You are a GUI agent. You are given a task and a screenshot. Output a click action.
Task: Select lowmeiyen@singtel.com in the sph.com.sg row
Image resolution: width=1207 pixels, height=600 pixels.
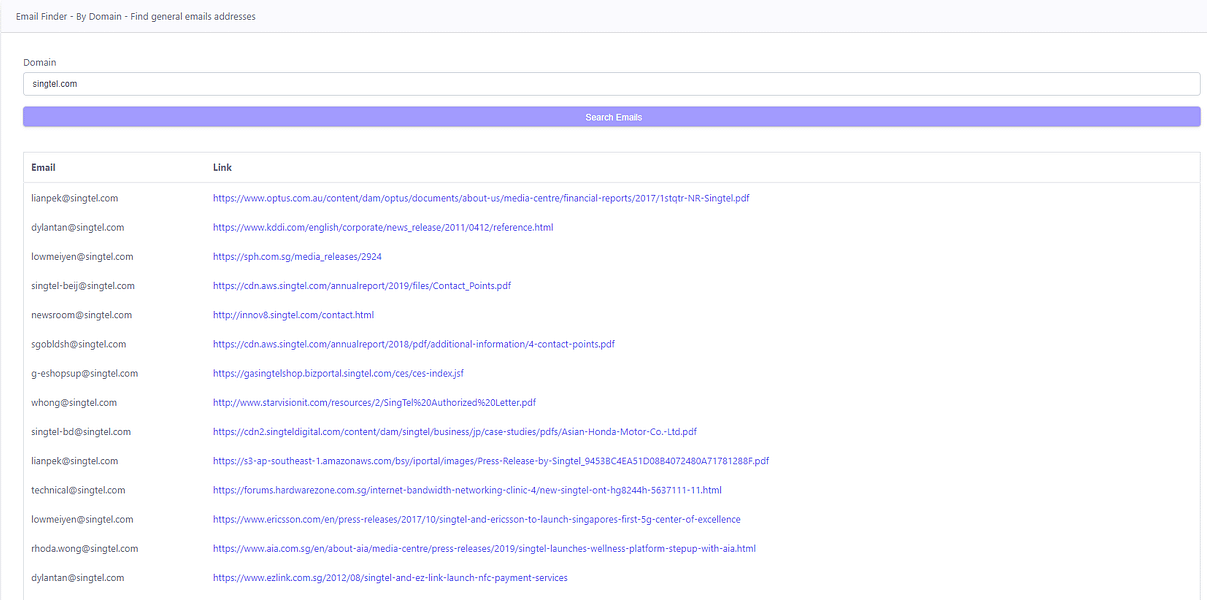[82, 257]
